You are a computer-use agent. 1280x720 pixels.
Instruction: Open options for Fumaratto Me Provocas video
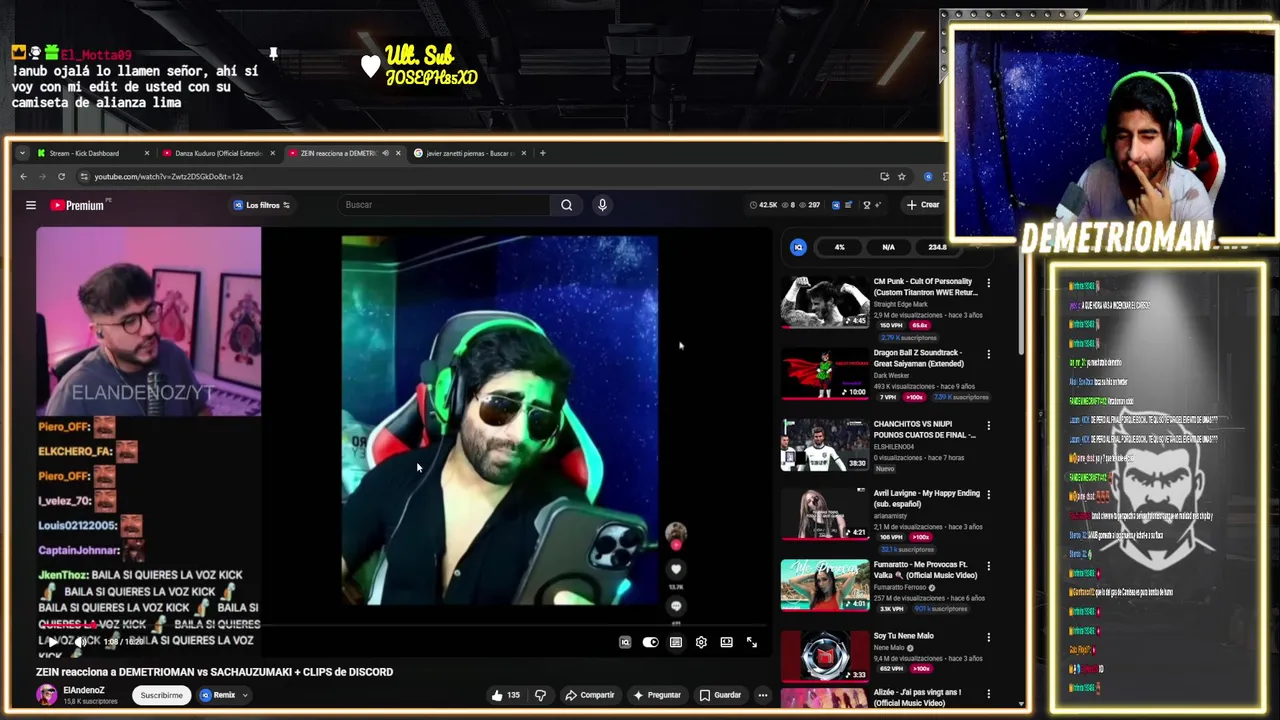989,566
